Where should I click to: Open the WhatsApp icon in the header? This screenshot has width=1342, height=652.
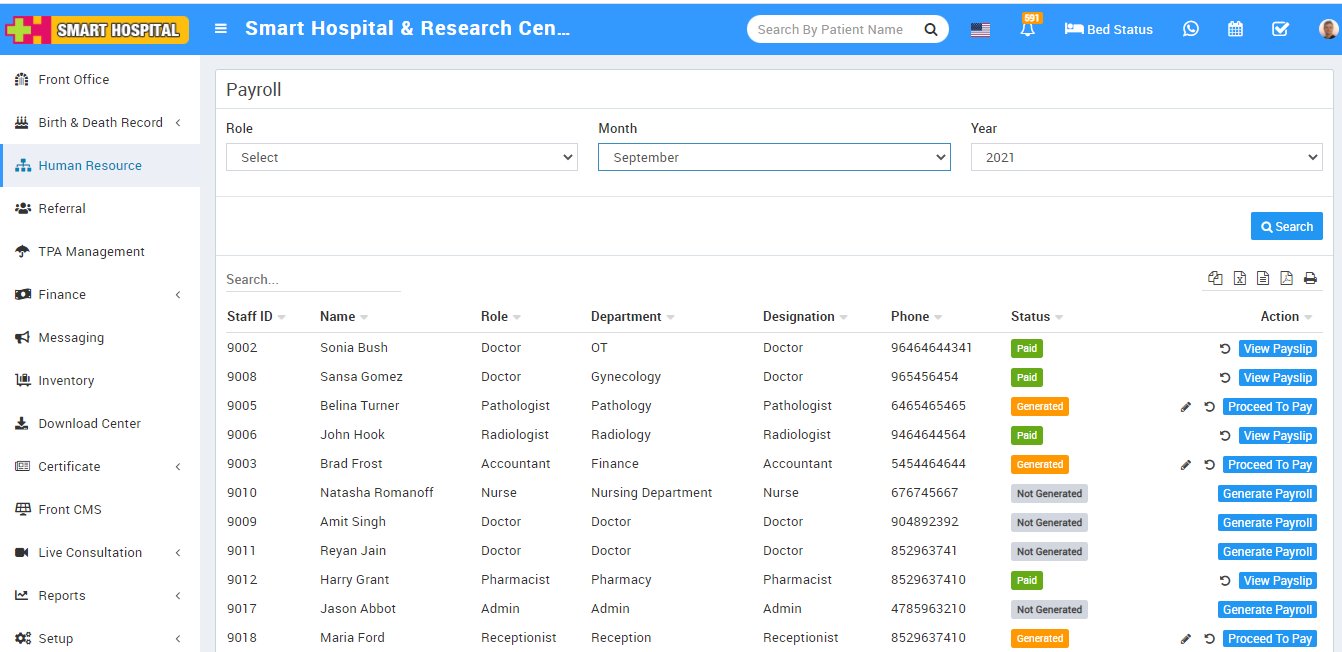1190,29
